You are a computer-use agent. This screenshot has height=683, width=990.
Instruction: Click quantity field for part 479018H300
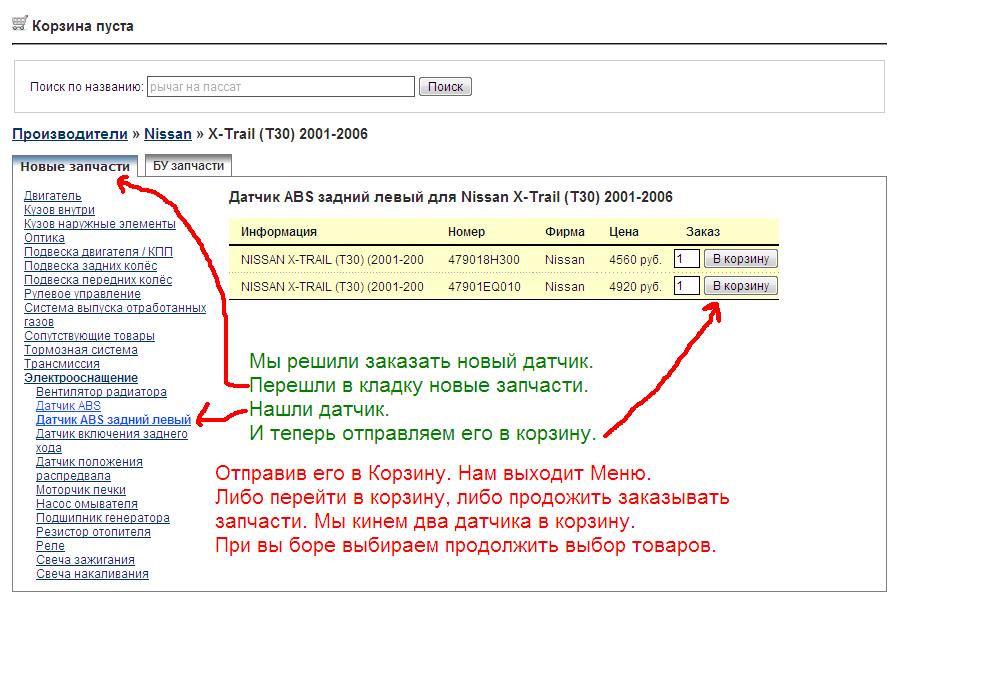[x=686, y=259]
